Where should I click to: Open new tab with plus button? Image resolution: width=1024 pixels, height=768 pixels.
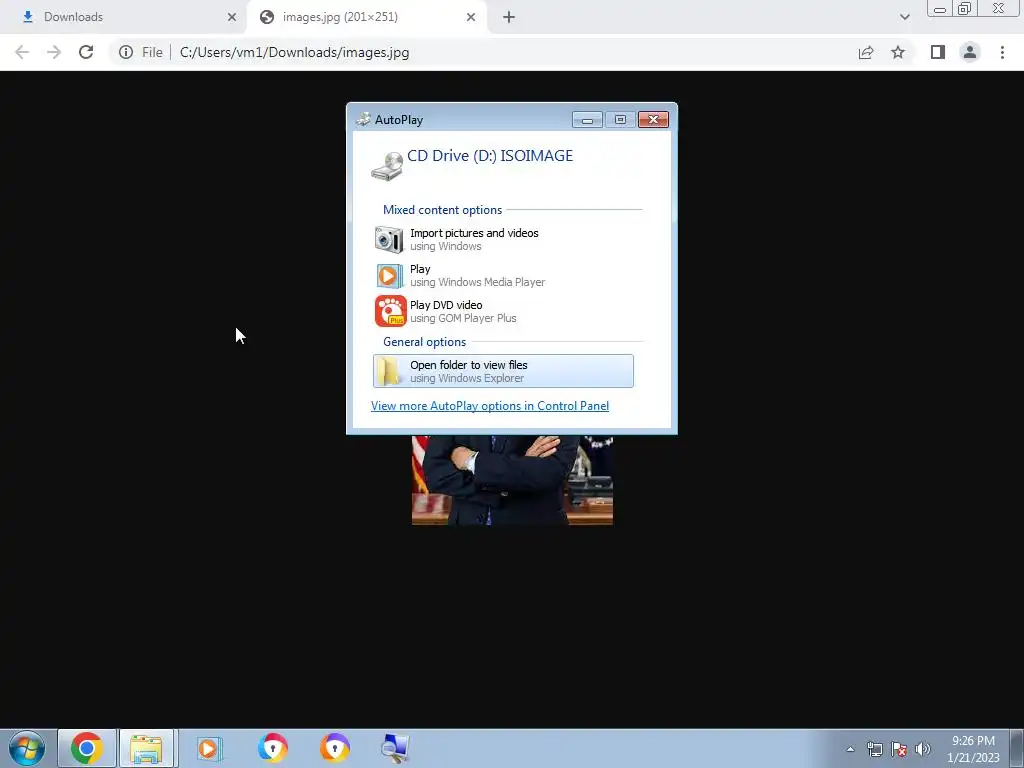tap(509, 18)
